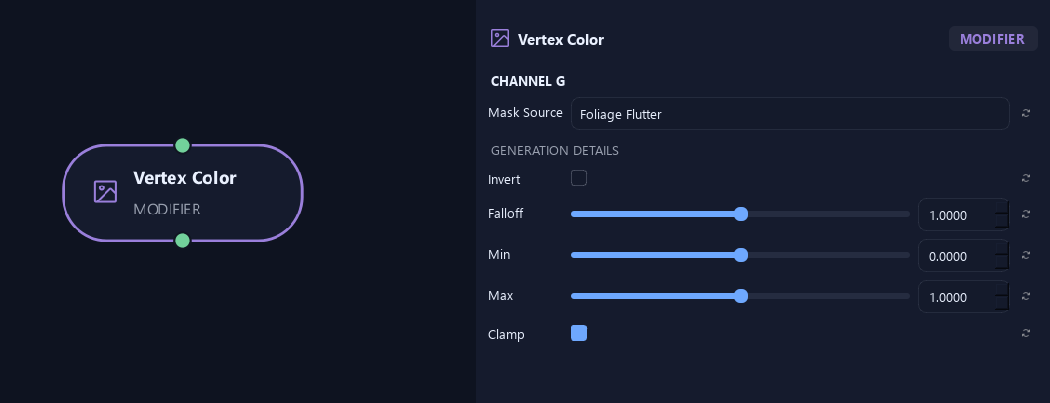Click the Max slider handle
The height and width of the screenshot is (403, 1050).
click(x=741, y=296)
